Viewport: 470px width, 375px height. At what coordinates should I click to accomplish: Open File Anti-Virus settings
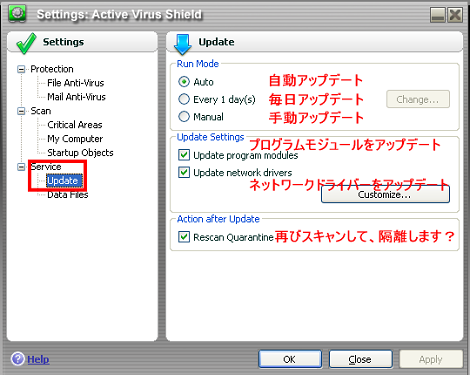75,83
